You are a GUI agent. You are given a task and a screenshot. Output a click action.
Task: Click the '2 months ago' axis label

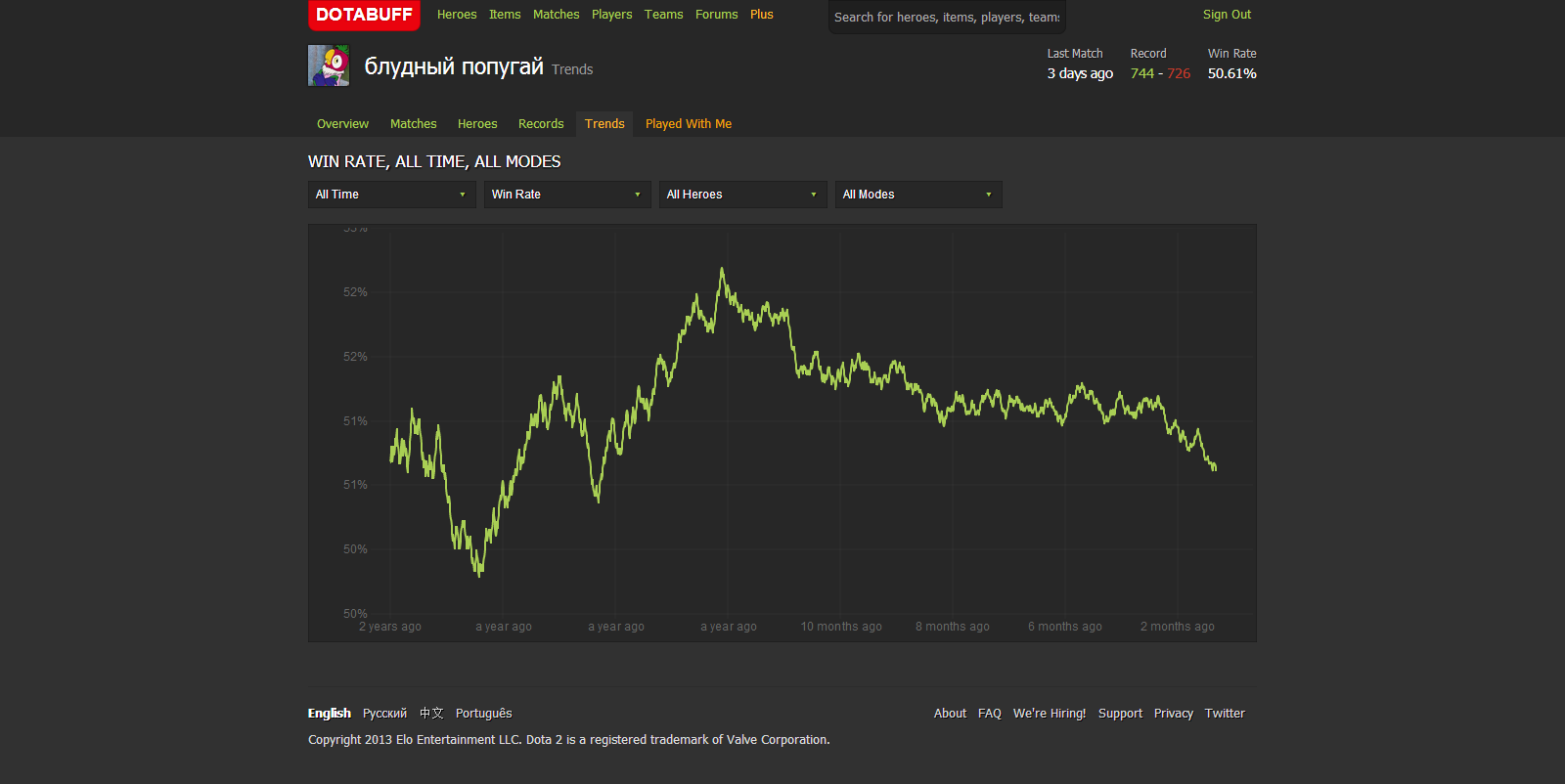1178,627
